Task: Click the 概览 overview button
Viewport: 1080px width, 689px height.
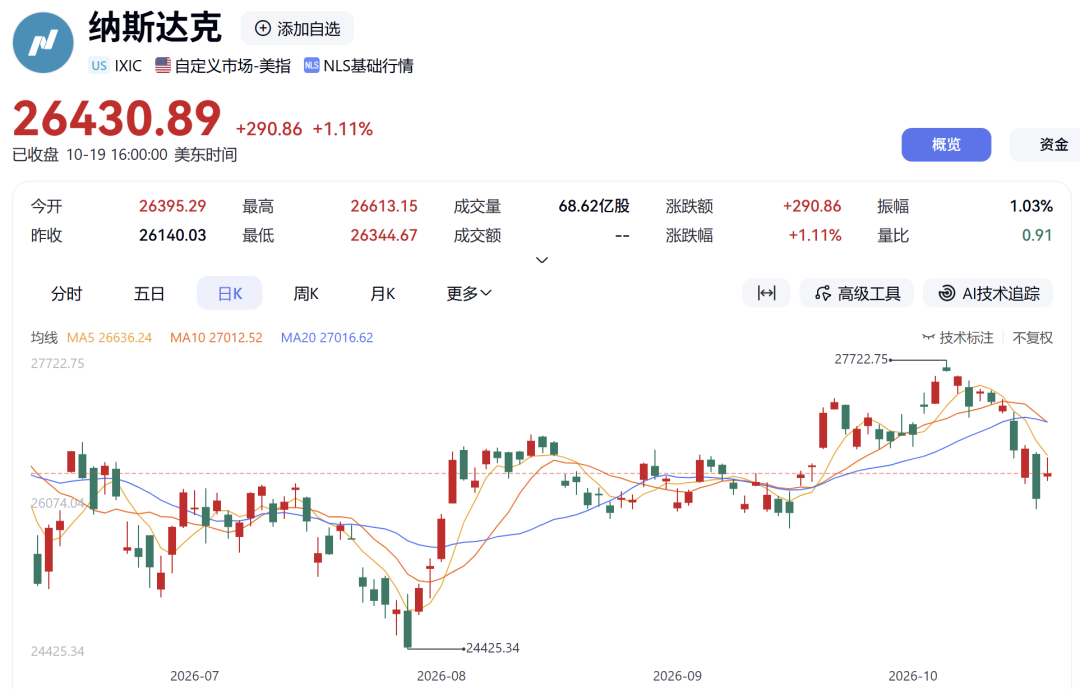Action: click(946, 145)
